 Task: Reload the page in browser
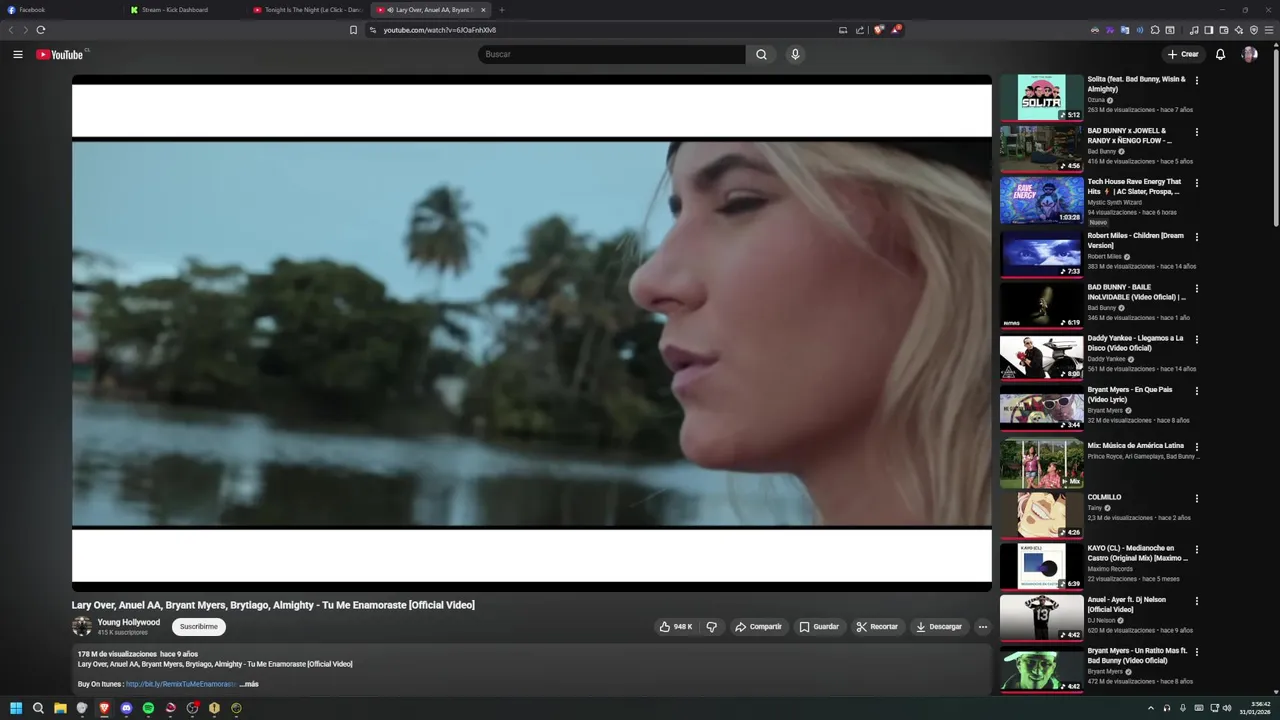point(41,30)
